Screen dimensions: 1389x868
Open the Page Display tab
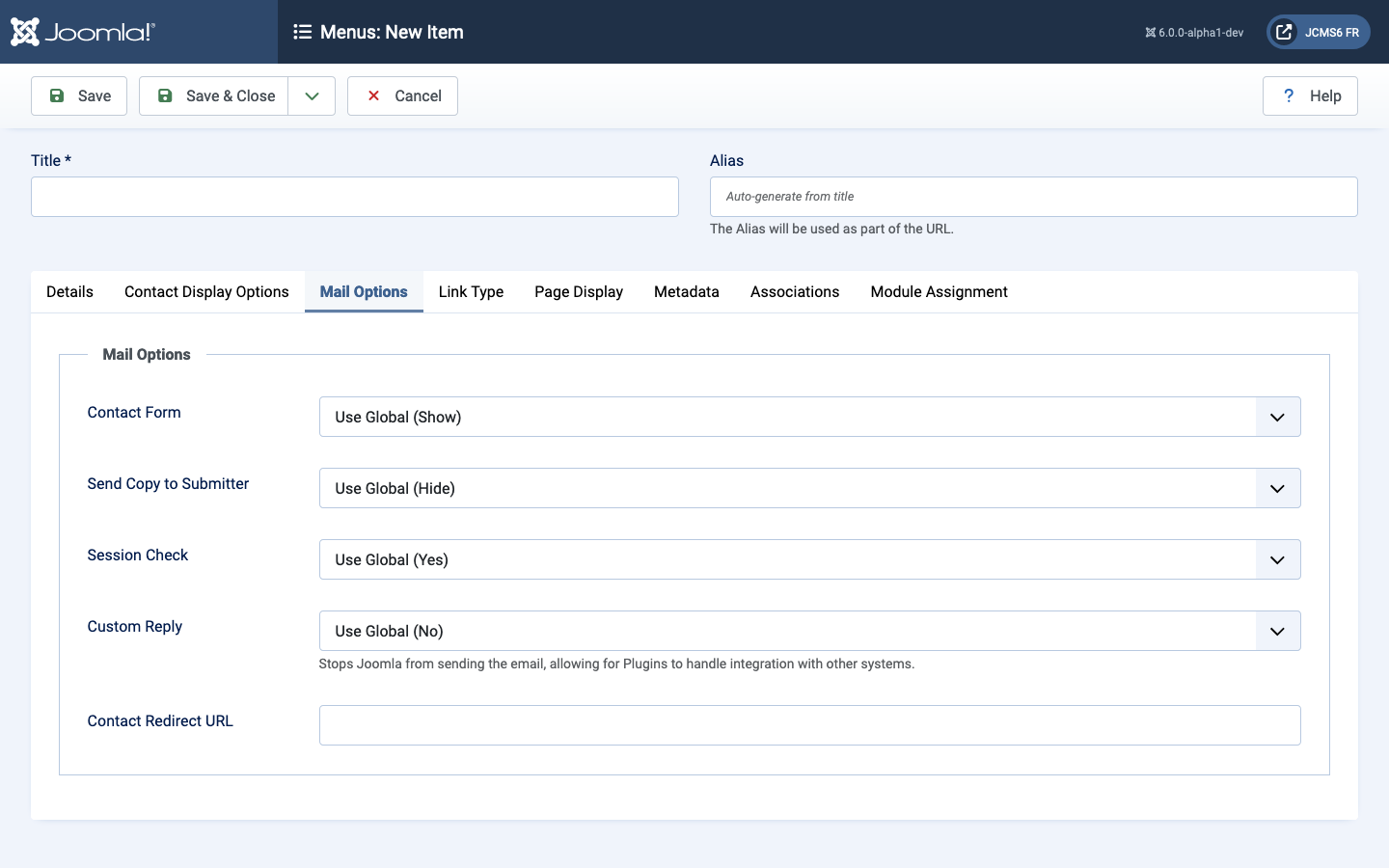coord(579,291)
